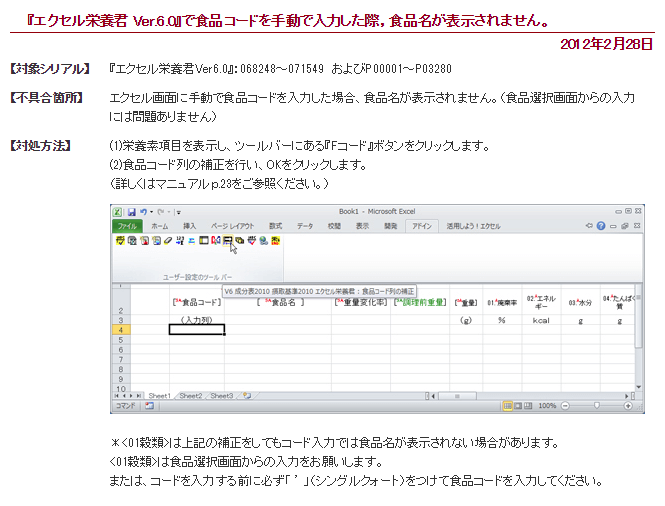
Task: Select the active アドイン ribbon tab
Action: pyautogui.click(x=422, y=226)
